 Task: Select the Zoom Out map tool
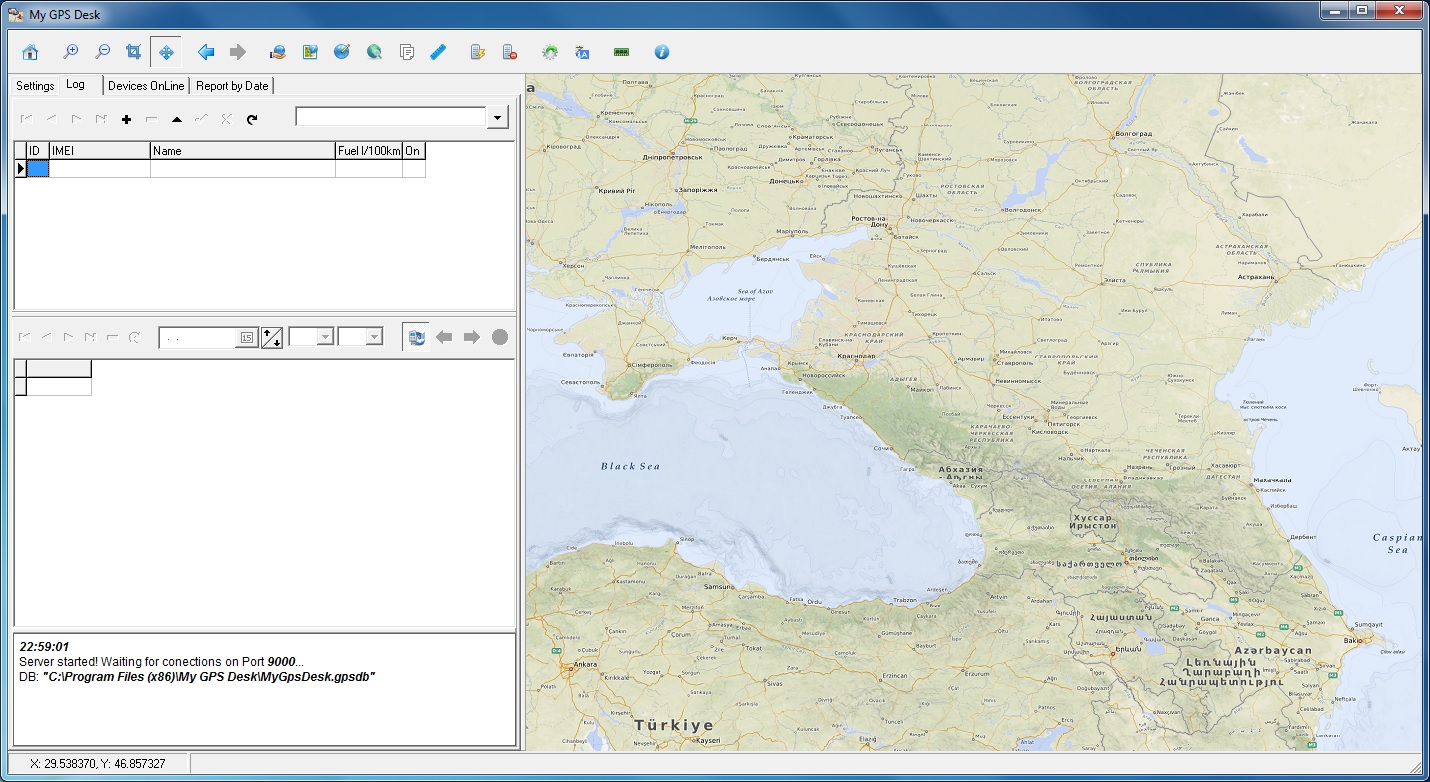point(102,51)
